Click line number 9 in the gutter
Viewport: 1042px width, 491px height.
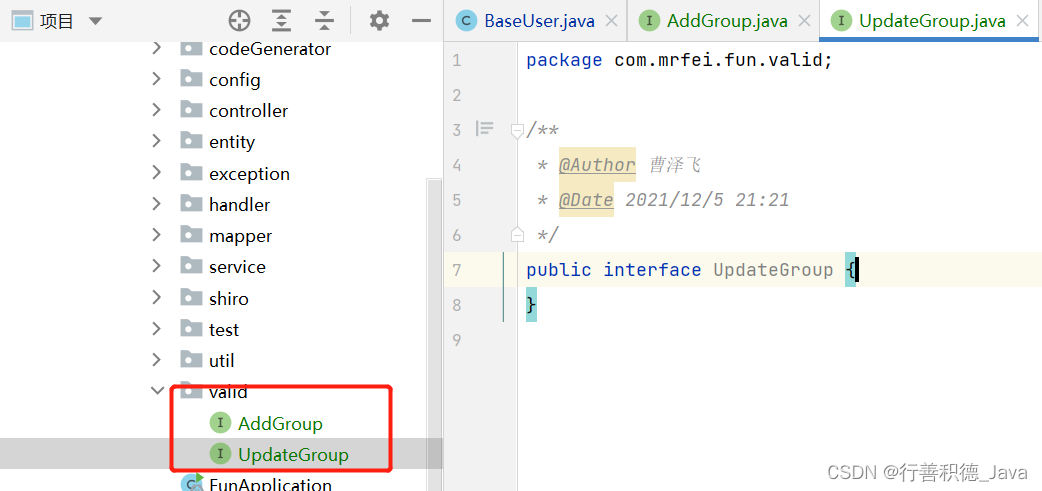(x=456, y=340)
